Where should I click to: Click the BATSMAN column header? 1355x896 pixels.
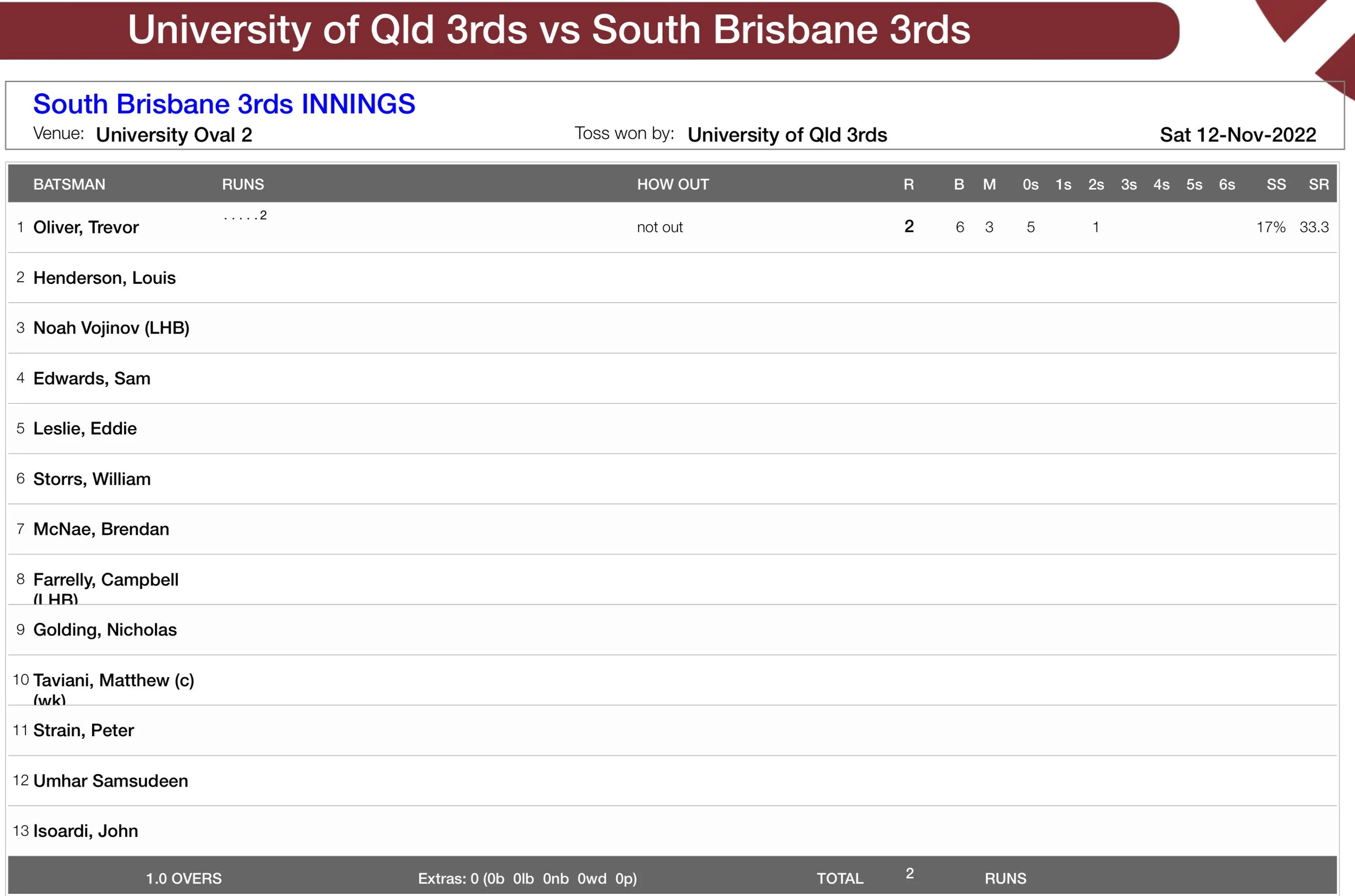[x=69, y=185]
